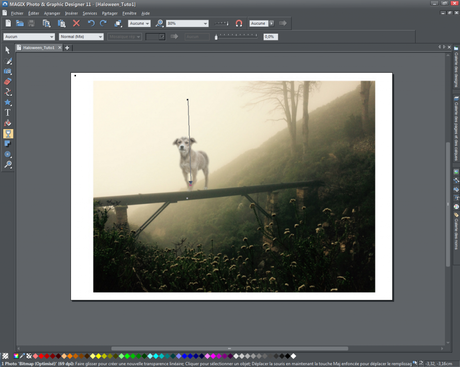Toggle the red magnet snapping icon
The height and width of the screenshot is (367, 460).
click(x=239, y=23)
